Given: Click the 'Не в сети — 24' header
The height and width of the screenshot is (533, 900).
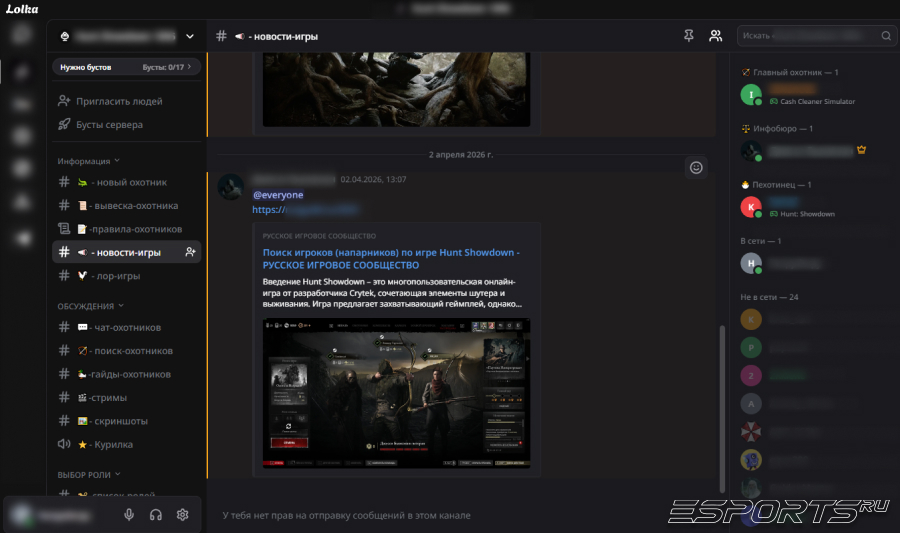Looking at the screenshot, I should pos(769,297).
